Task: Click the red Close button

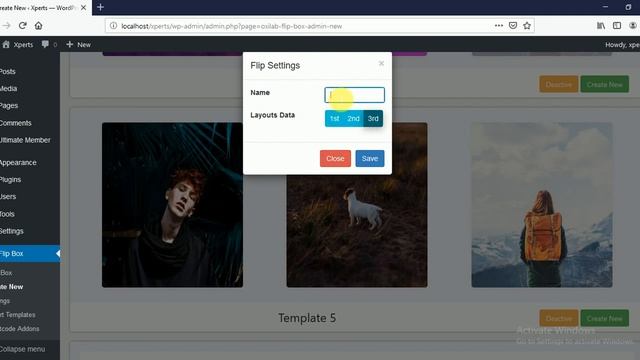Action: (335, 158)
